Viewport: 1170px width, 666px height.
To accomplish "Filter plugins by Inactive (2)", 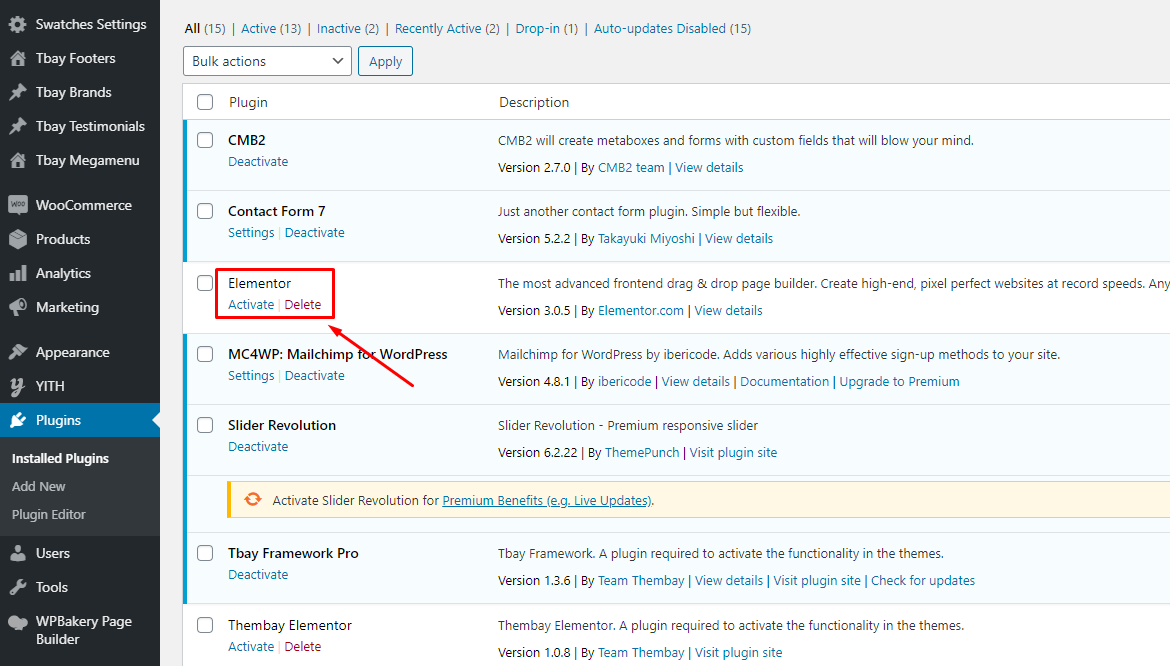I will pyautogui.click(x=348, y=28).
